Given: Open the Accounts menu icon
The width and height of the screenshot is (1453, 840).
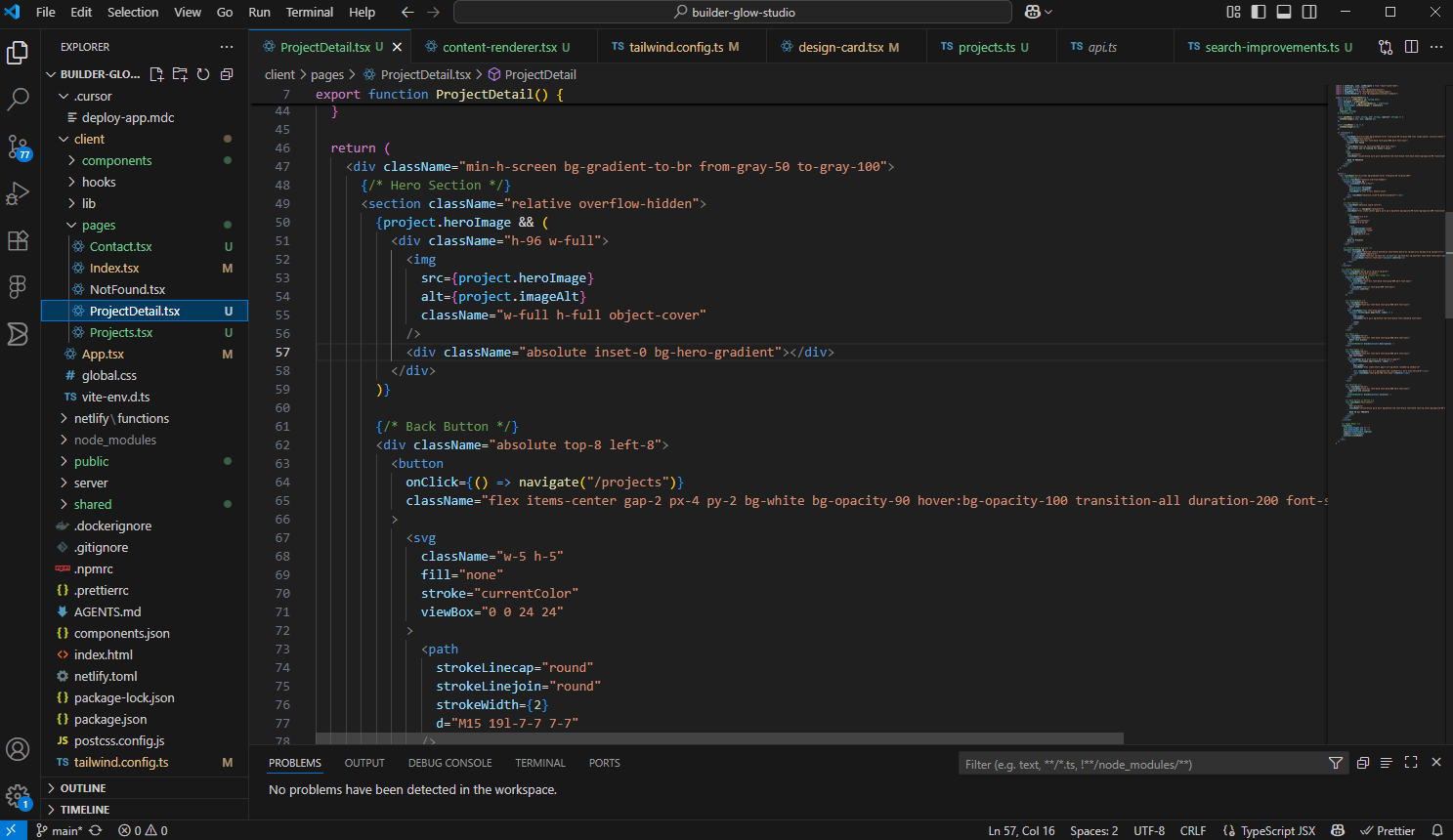Looking at the screenshot, I should click(18, 749).
